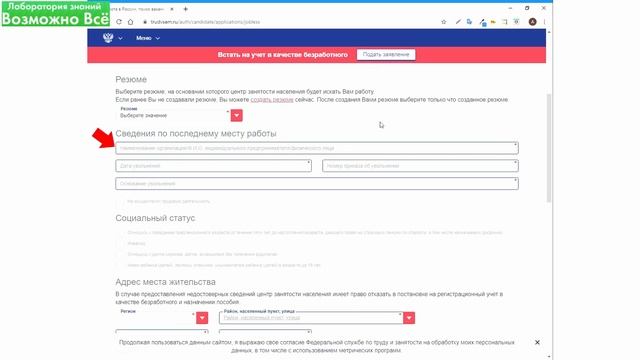Dismiss the personal data consent notice
The height and width of the screenshot is (360, 640).
coord(537,342)
